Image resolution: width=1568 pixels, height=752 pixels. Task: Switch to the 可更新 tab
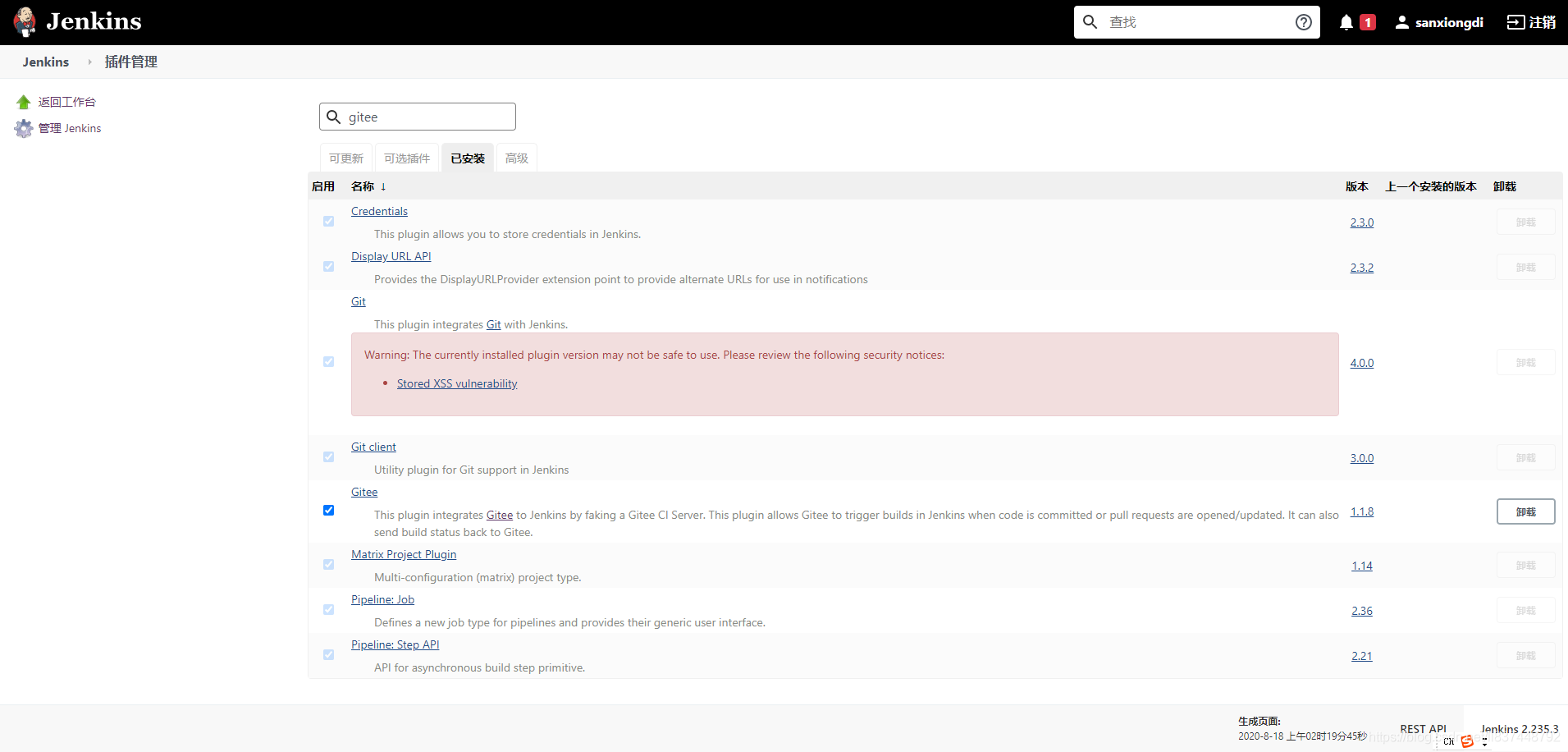(x=345, y=158)
